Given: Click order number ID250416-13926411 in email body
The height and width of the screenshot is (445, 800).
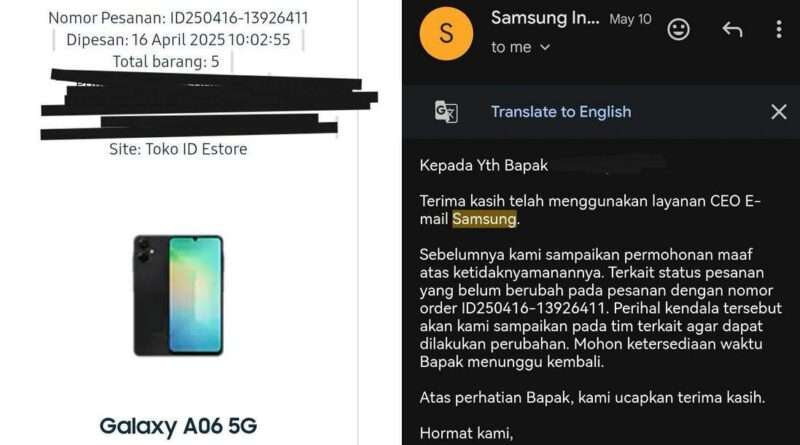Looking at the screenshot, I should [533, 308].
